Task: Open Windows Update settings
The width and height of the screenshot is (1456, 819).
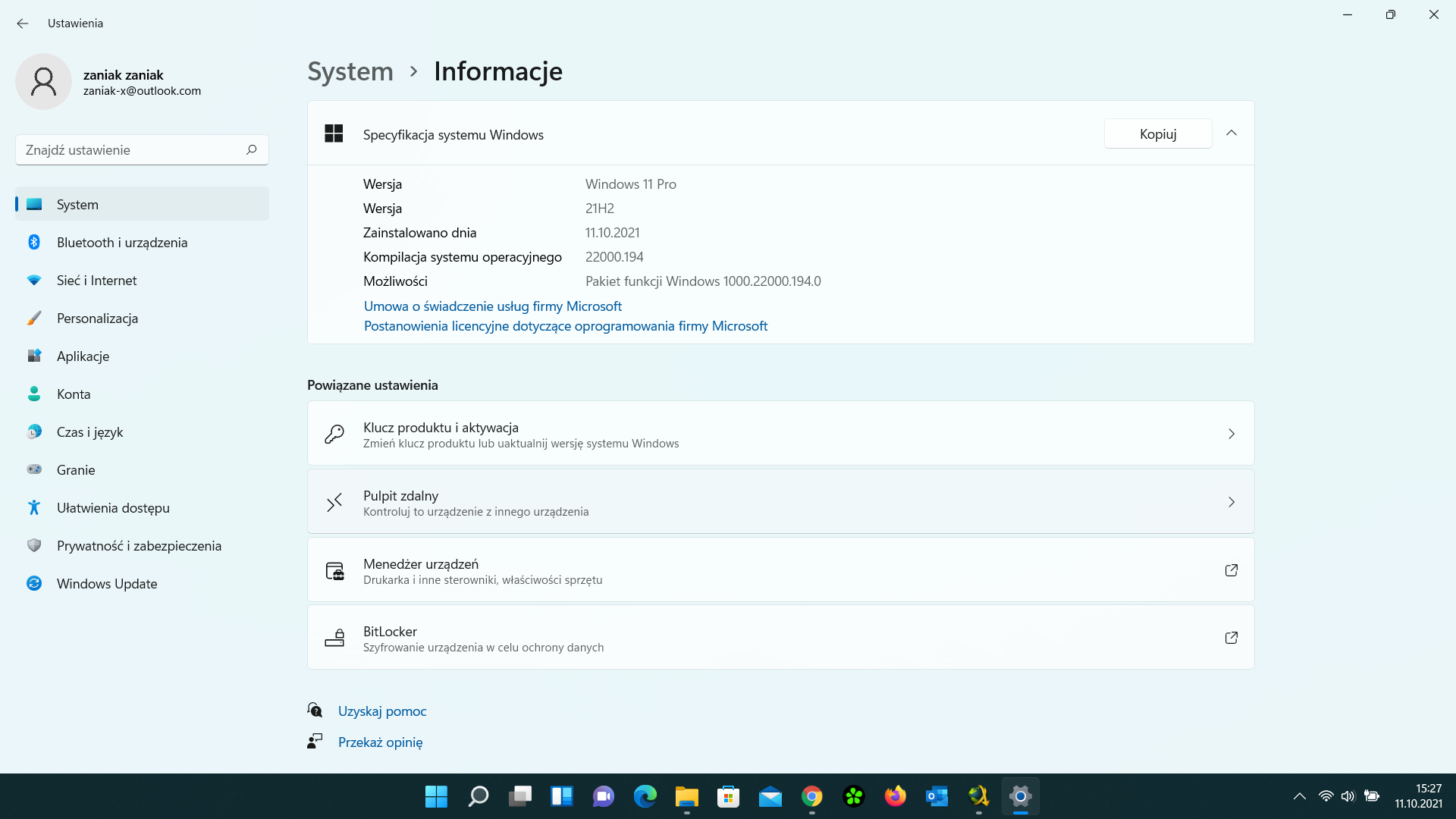Action: pos(142,583)
